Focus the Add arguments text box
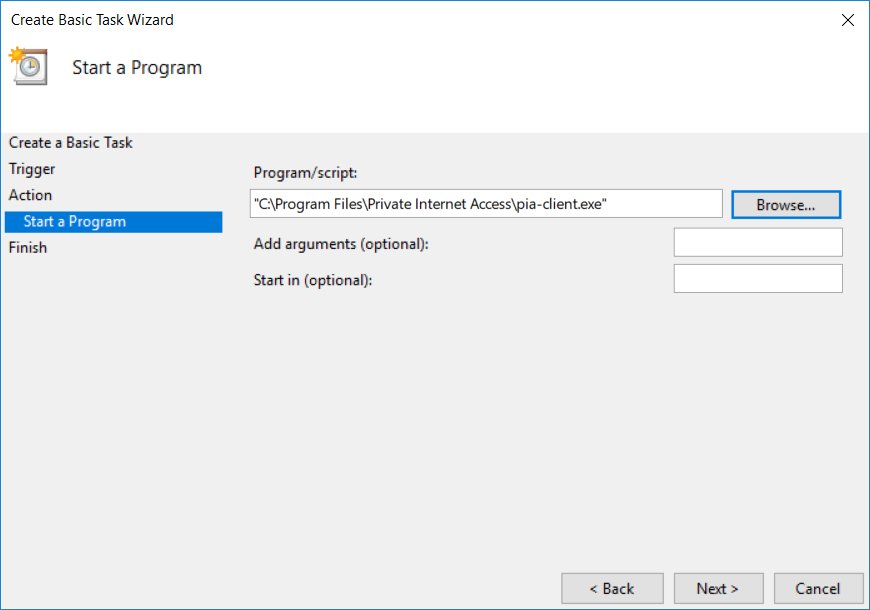 pos(757,242)
